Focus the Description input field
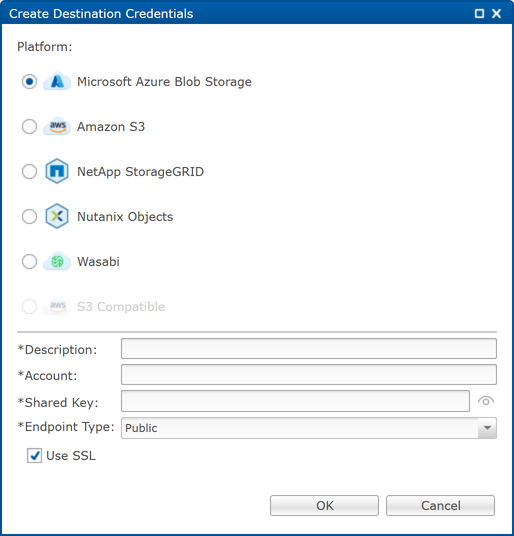 (x=309, y=348)
